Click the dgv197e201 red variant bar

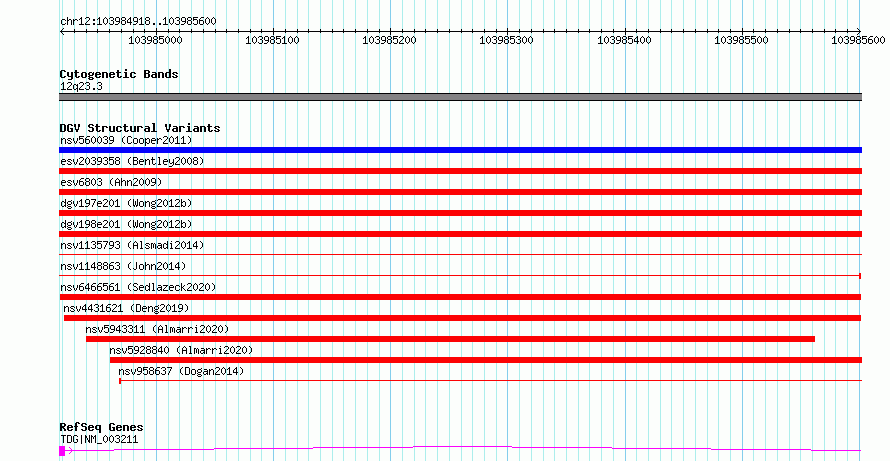point(460,213)
